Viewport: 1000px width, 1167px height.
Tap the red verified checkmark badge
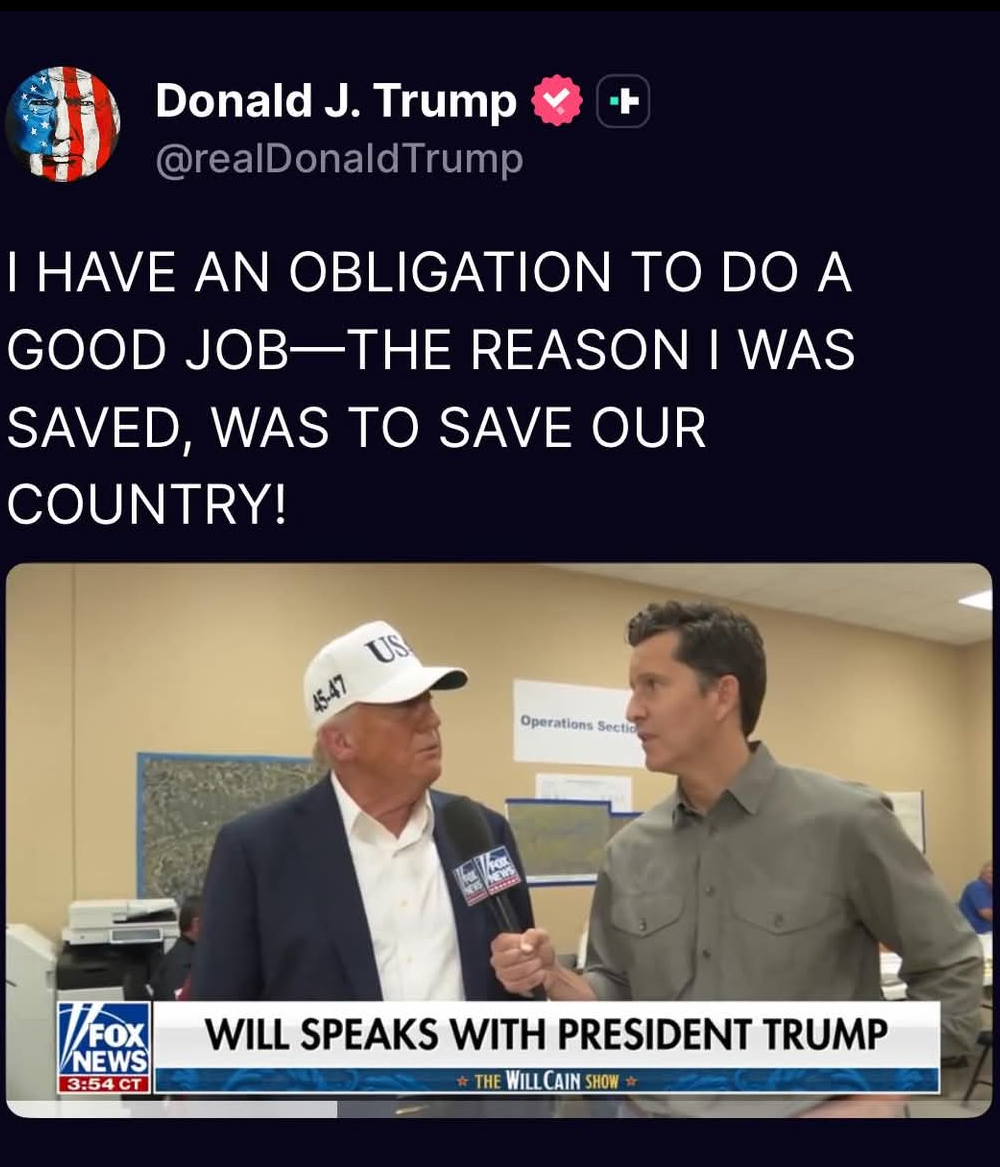coord(557,100)
